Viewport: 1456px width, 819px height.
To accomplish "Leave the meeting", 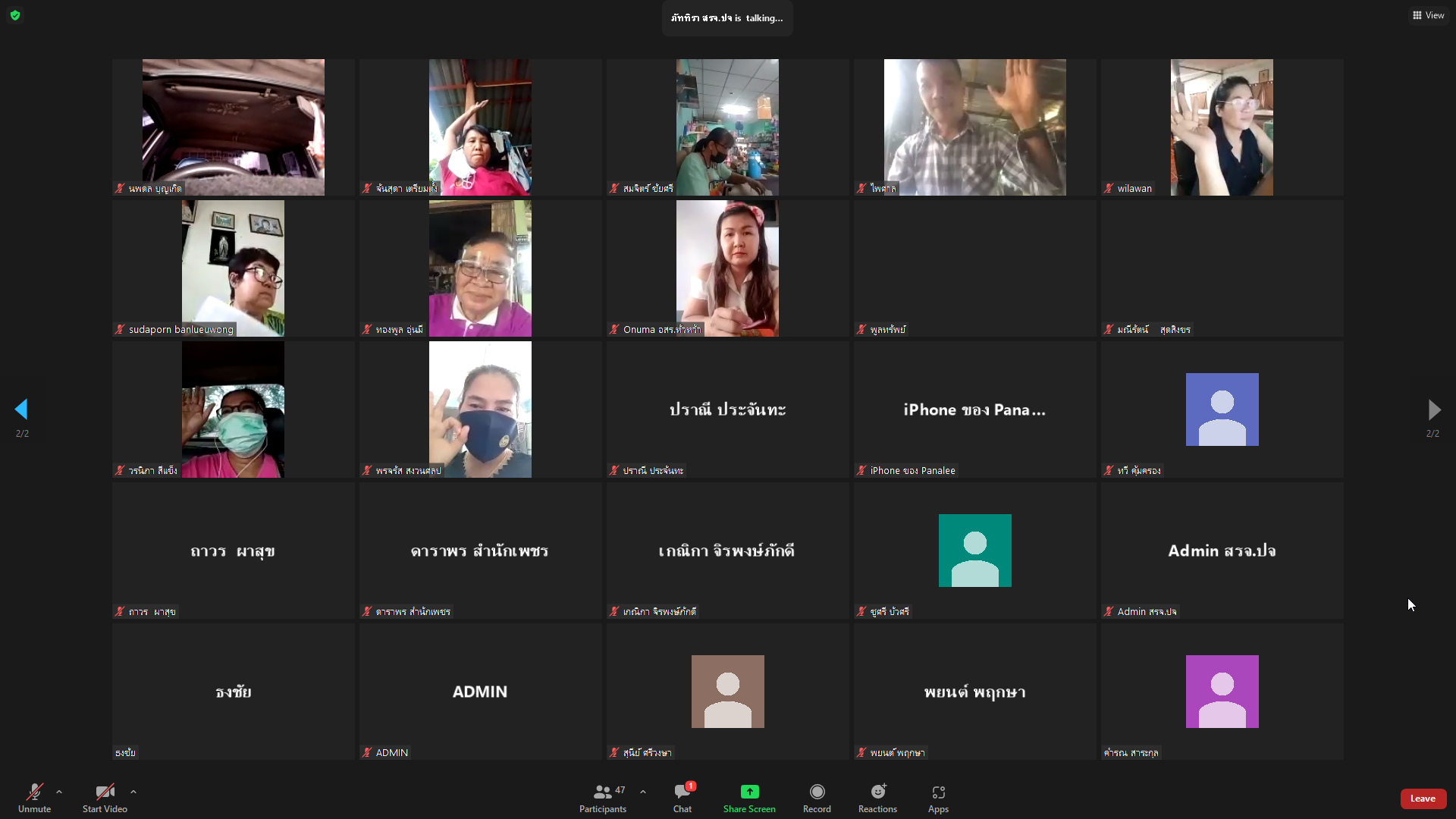I will (x=1423, y=799).
